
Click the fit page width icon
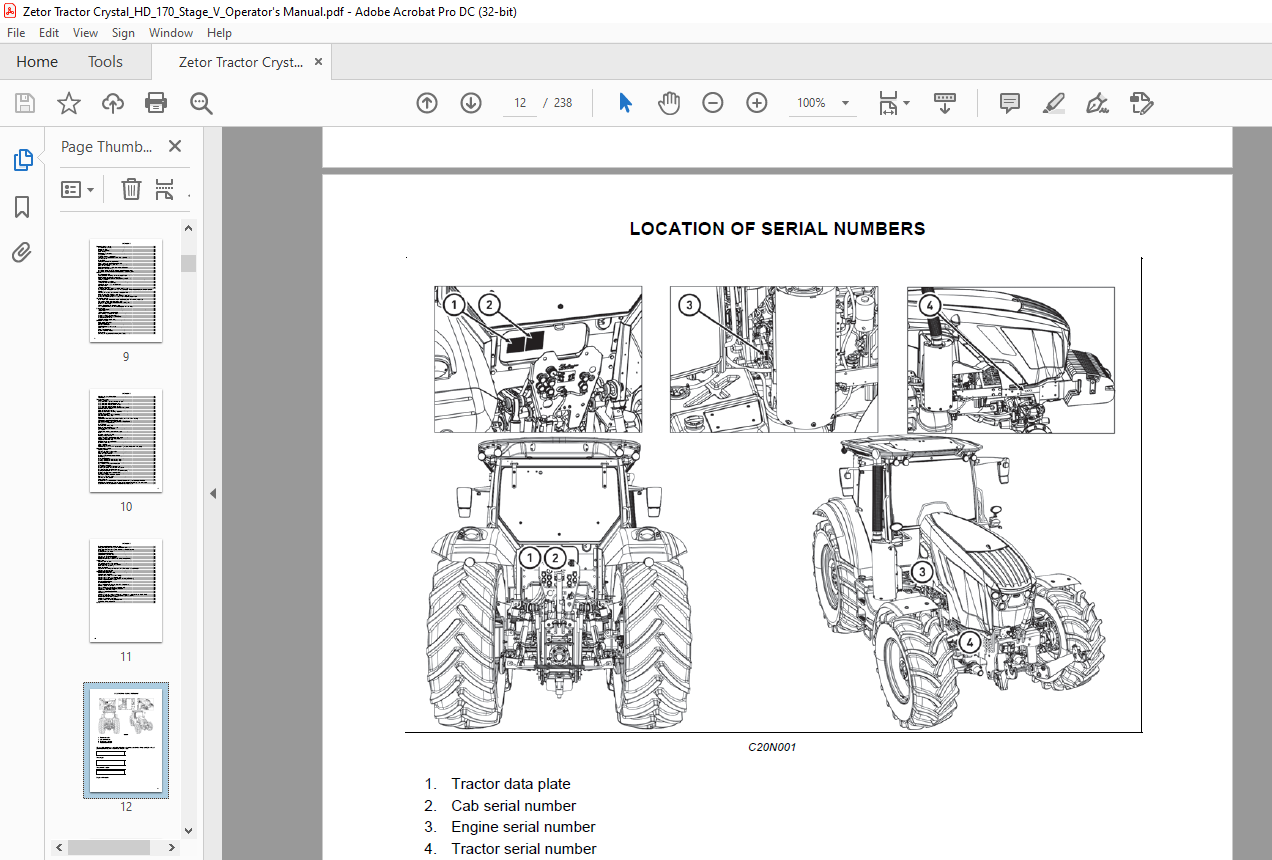pos(888,103)
